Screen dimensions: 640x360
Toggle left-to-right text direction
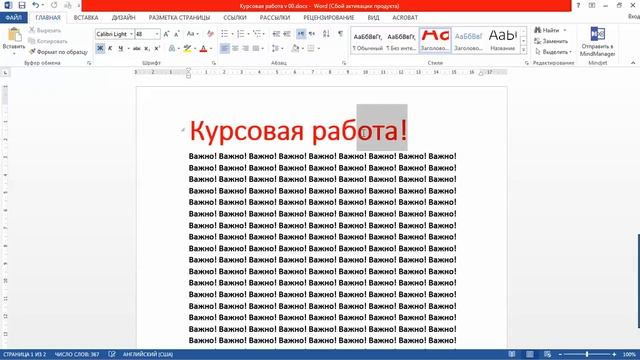coord(301,34)
